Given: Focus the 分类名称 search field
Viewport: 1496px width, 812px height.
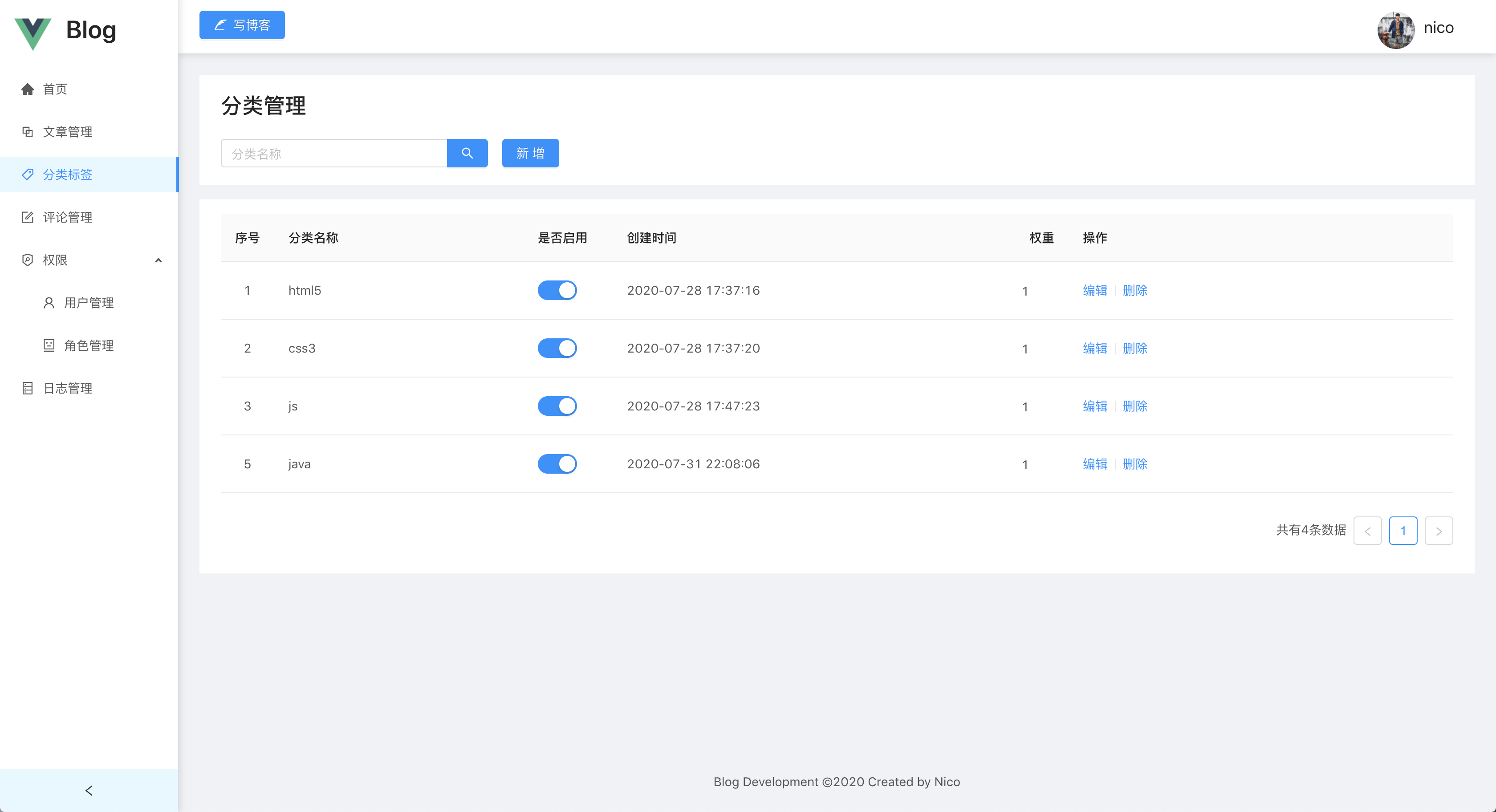Looking at the screenshot, I should click(334, 153).
